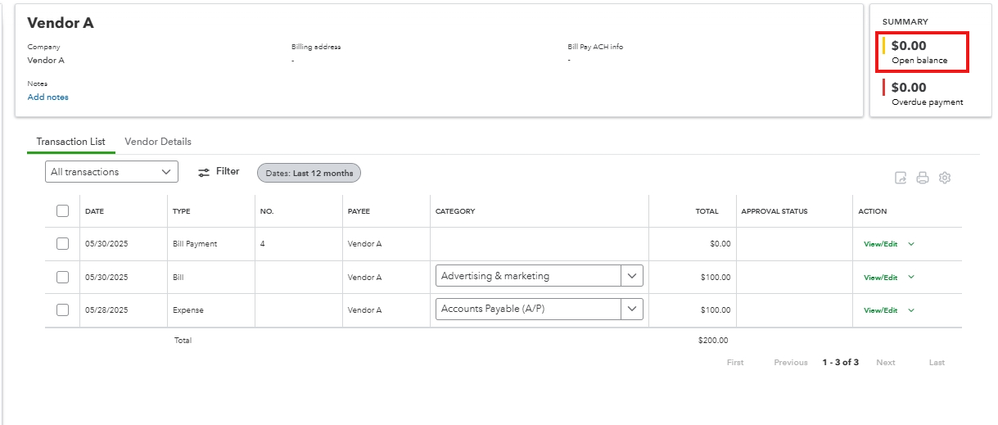Expand action arrow for Bill row
The height and width of the screenshot is (425, 998).
[x=911, y=277]
